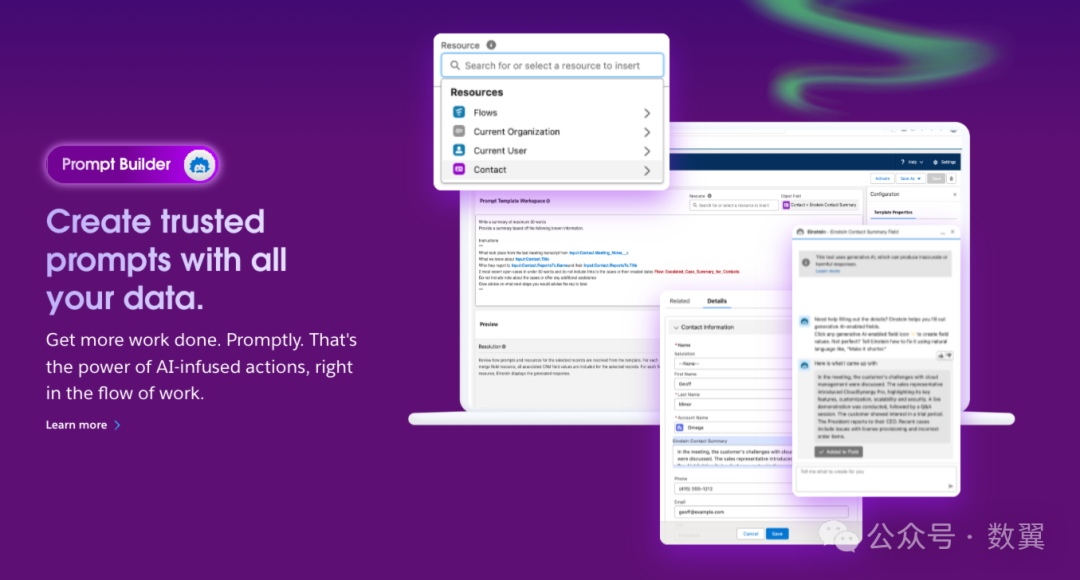The width and height of the screenshot is (1080, 580).
Task: Select the Current User icon
Action: (x=459, y=150)
